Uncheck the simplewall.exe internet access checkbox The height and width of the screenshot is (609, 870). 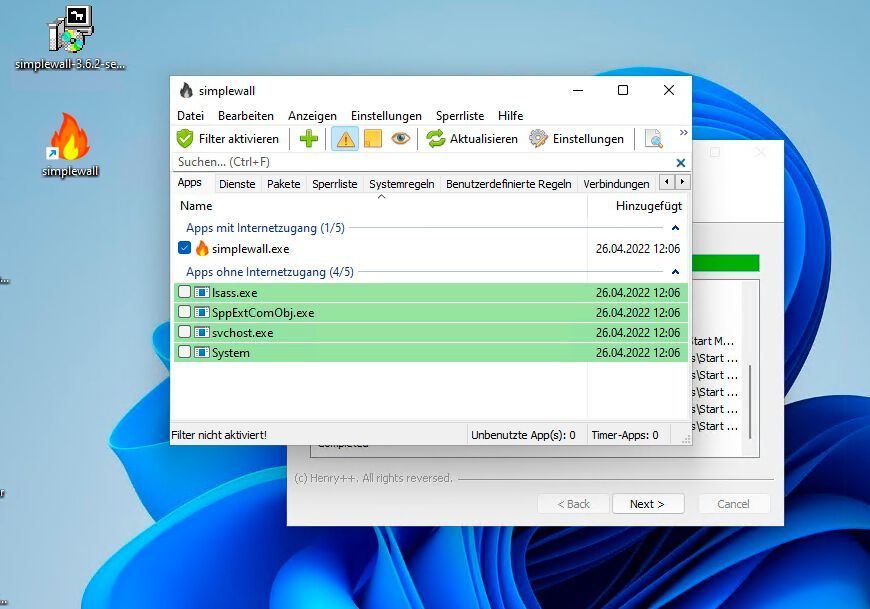click(x=183, y=248)
